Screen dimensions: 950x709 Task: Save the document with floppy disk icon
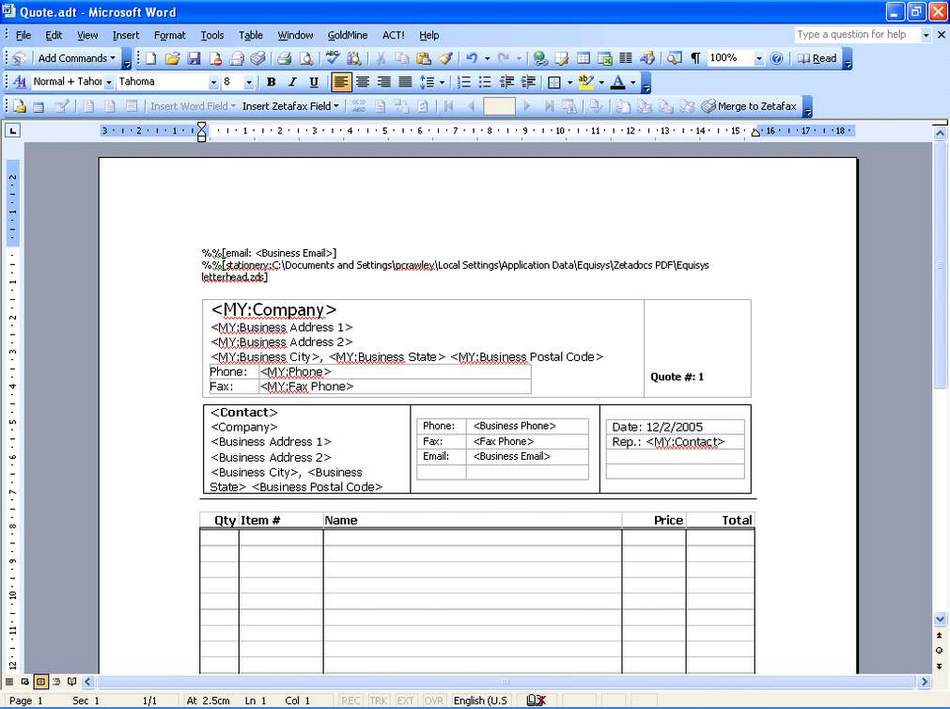coord(193,58)
